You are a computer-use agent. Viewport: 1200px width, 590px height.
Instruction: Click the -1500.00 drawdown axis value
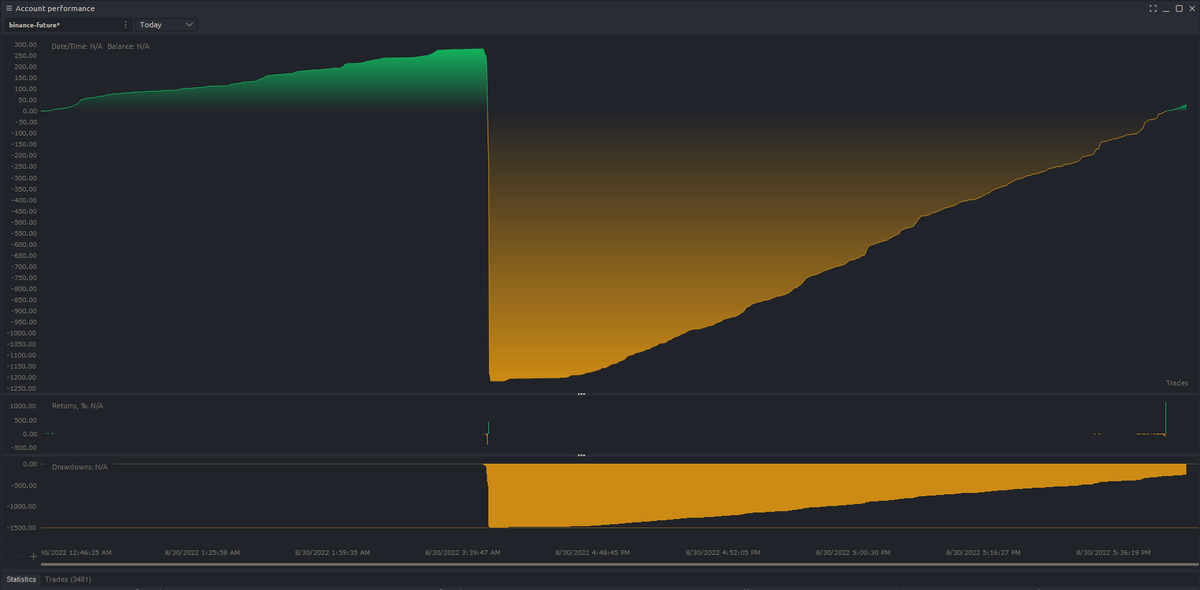coord(22,527)
